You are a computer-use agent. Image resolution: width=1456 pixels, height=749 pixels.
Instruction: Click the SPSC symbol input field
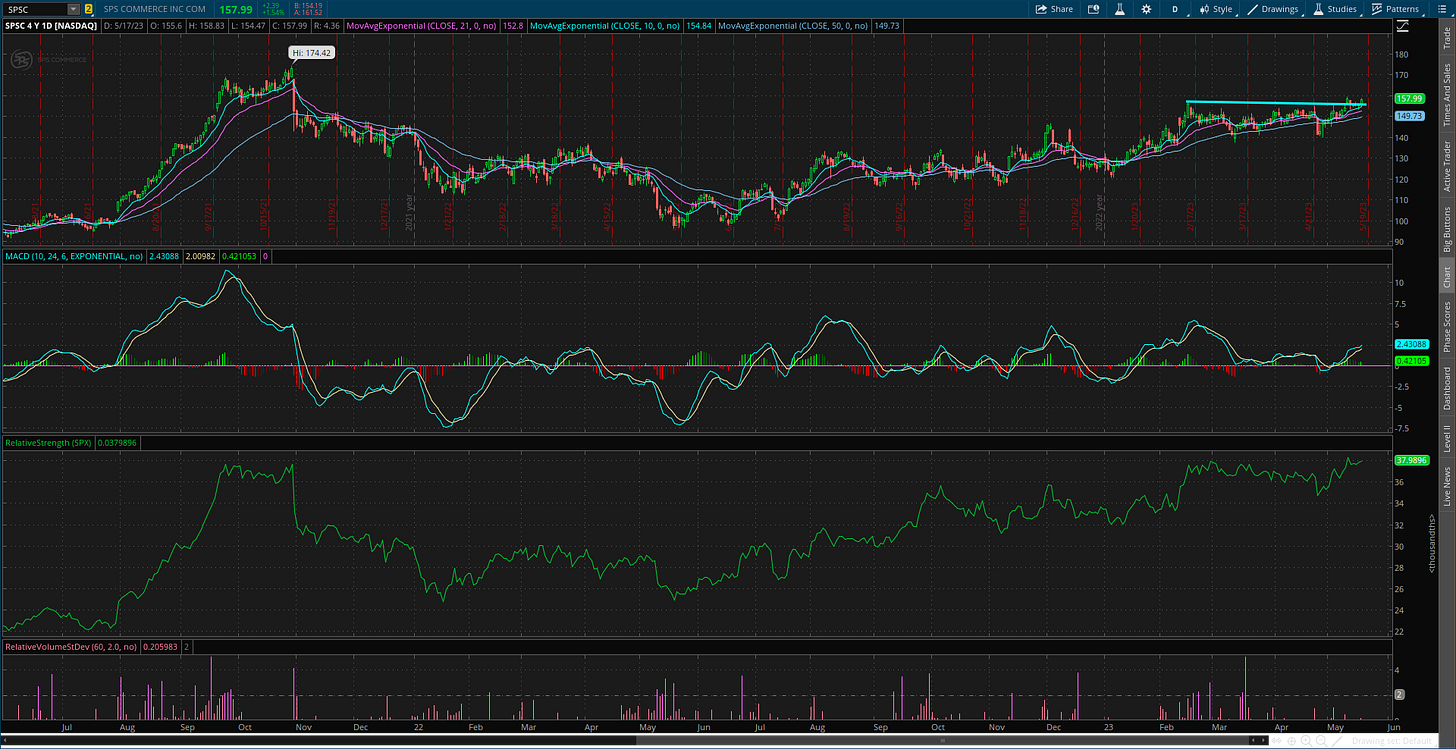36,9
